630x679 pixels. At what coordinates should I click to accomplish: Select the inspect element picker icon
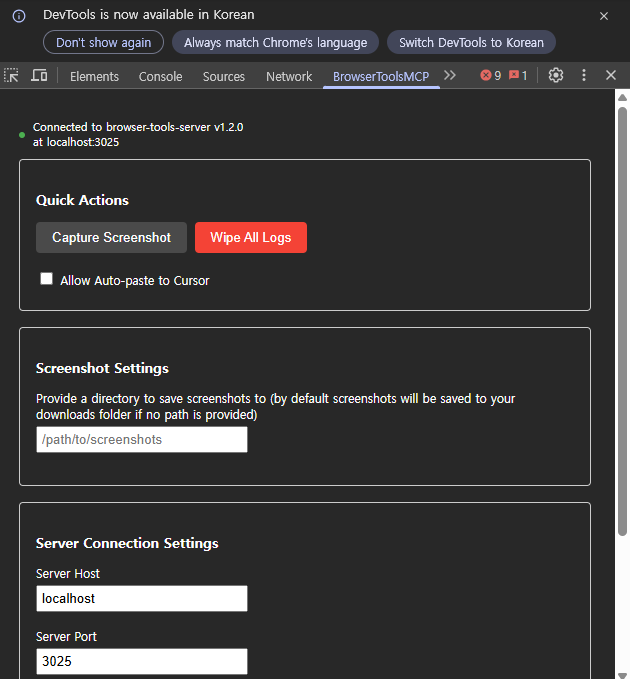click(x=11, y=75)
